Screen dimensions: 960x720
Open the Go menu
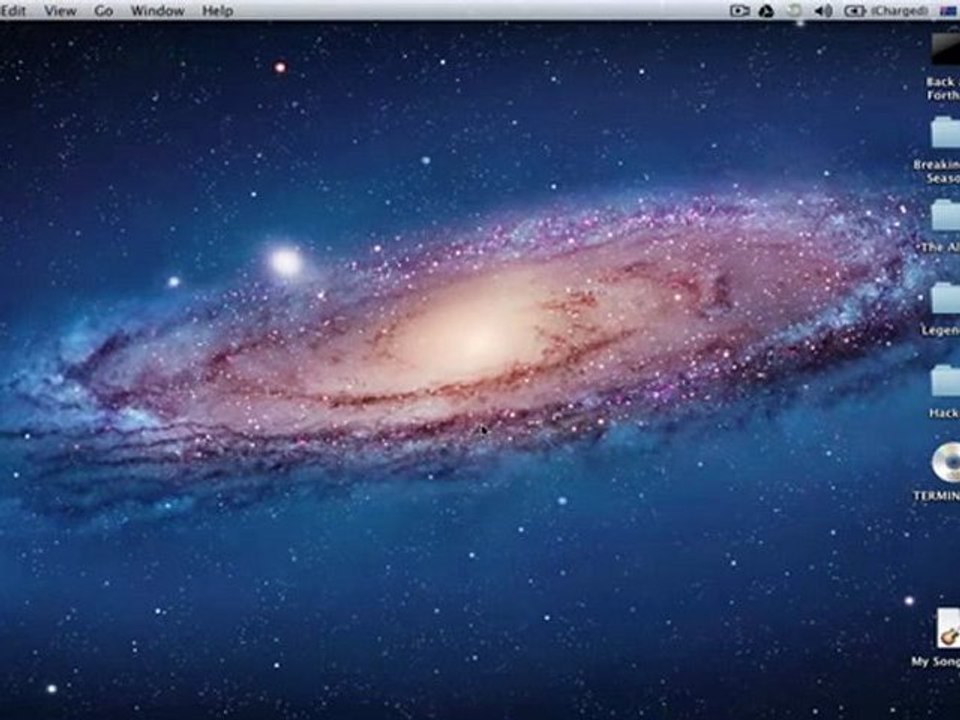[103, 10]
